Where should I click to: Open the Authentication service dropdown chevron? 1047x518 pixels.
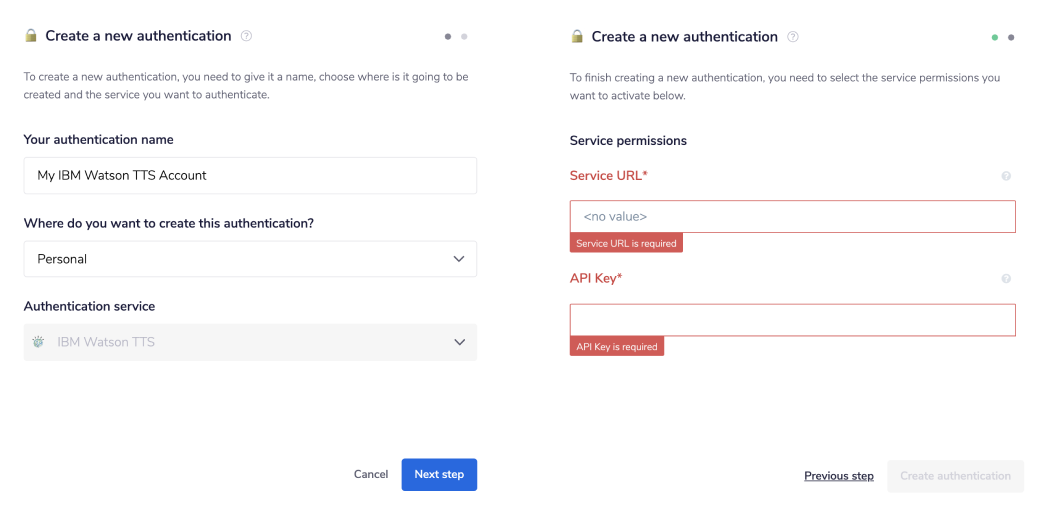point(459,342)
